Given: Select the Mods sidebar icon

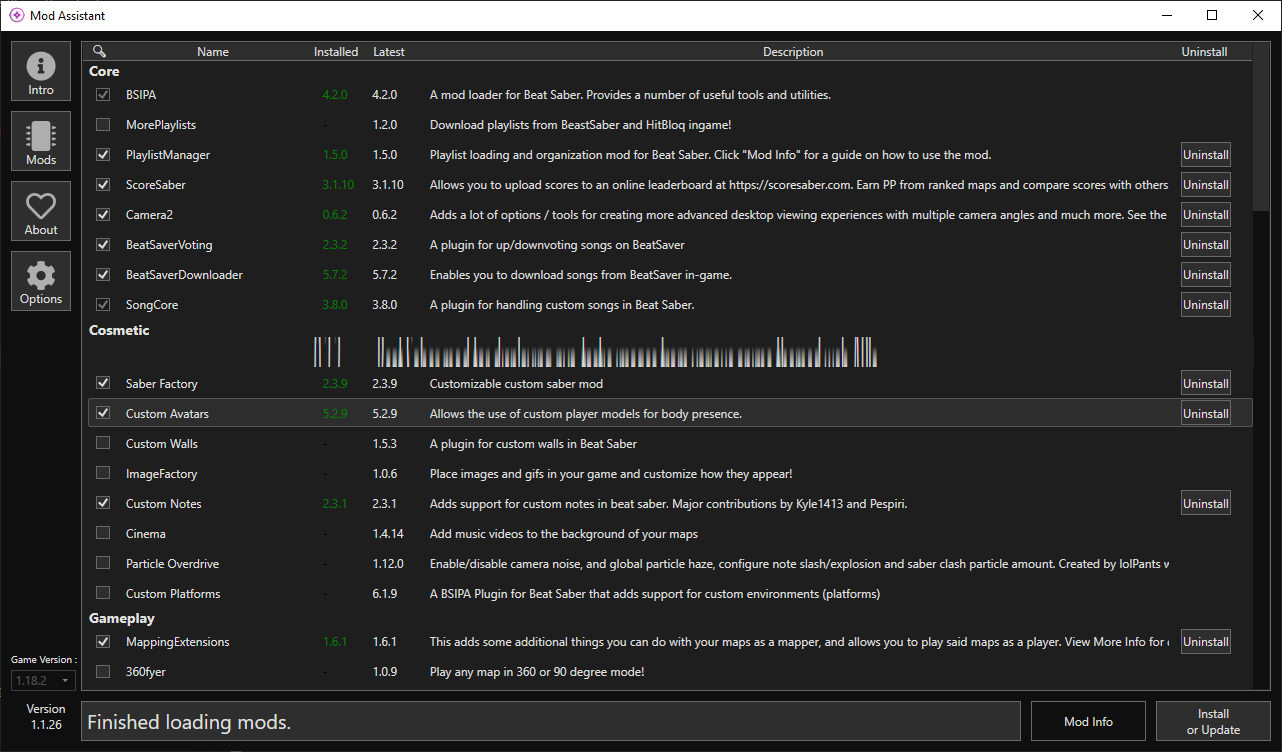Looking at the screenshot, I should point(40,140).
